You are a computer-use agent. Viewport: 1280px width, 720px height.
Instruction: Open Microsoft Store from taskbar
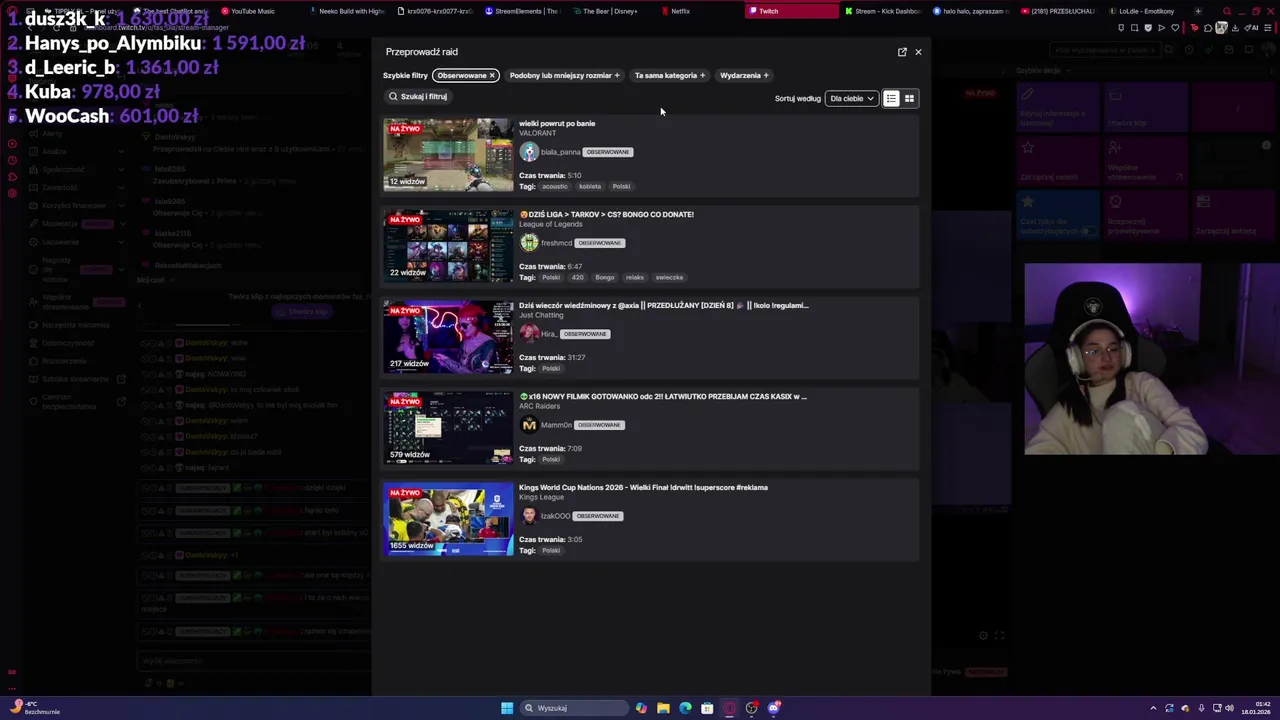[707, 708]
